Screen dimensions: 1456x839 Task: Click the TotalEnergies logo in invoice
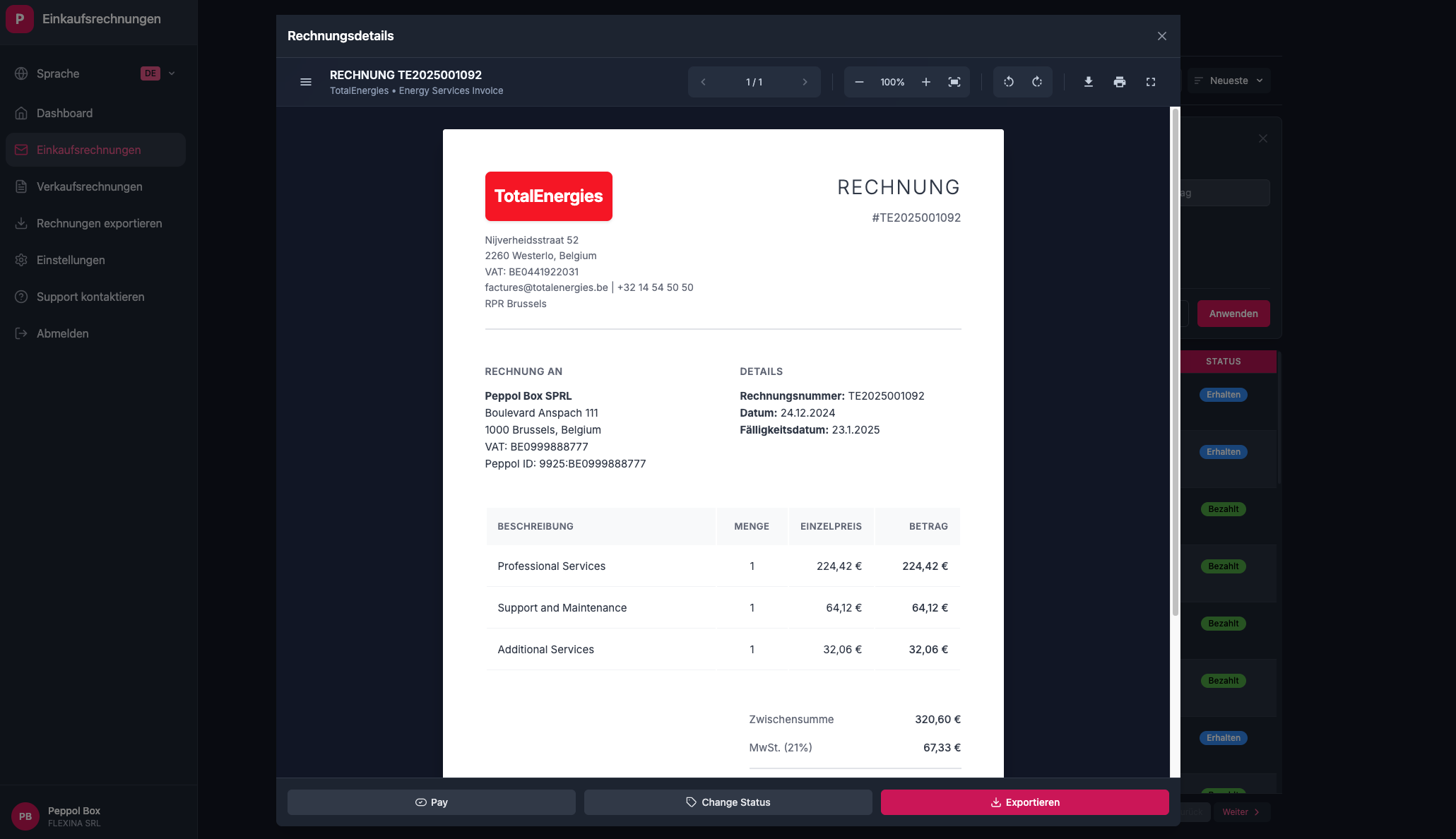click(549, 196)
